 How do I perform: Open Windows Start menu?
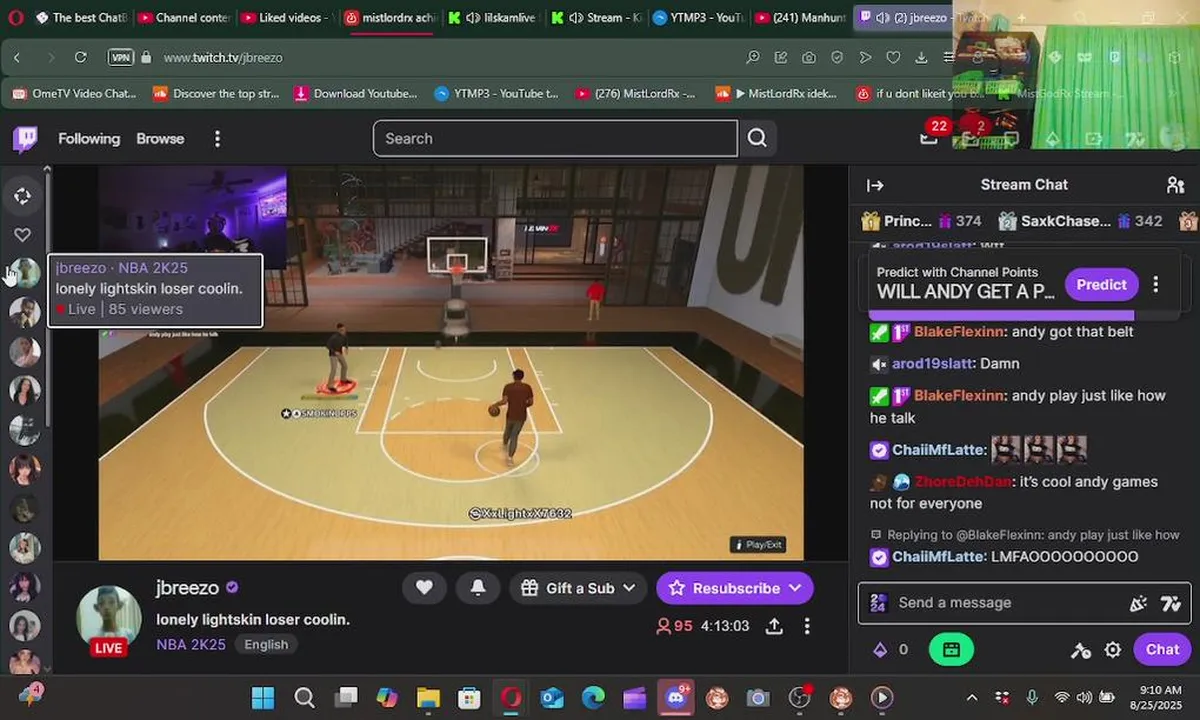tap(263, 697)
